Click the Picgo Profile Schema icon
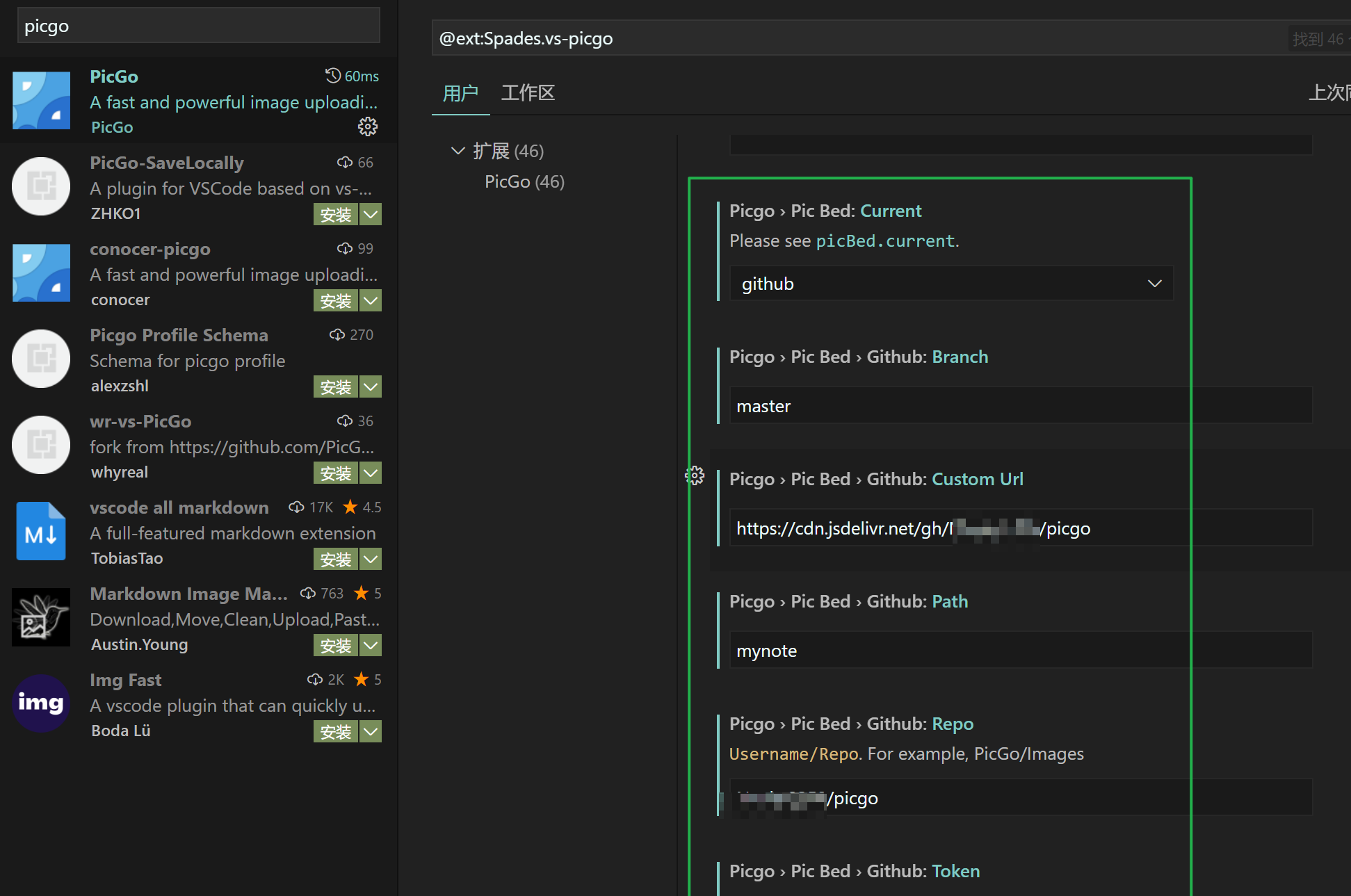Viewport: 1351px width, 896px height. [41, 359]
